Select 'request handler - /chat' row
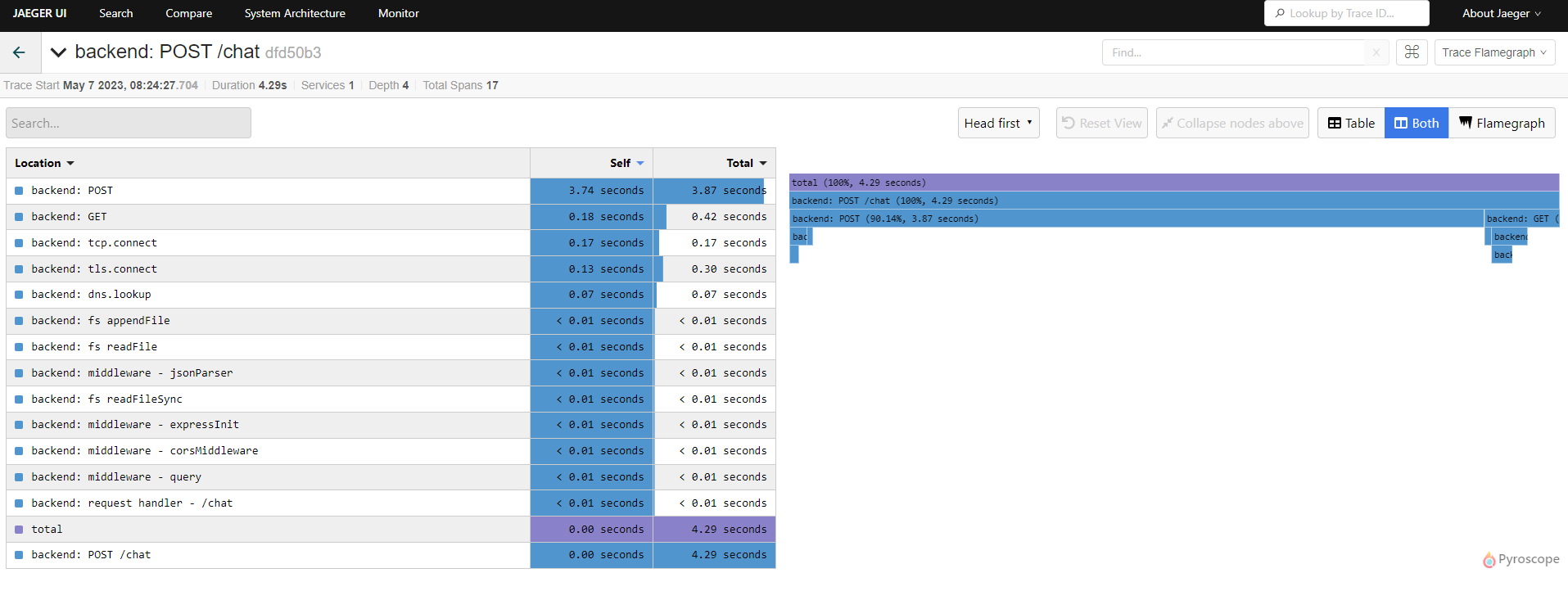This screenshot has height=600, width=1568. pos(391,503)
